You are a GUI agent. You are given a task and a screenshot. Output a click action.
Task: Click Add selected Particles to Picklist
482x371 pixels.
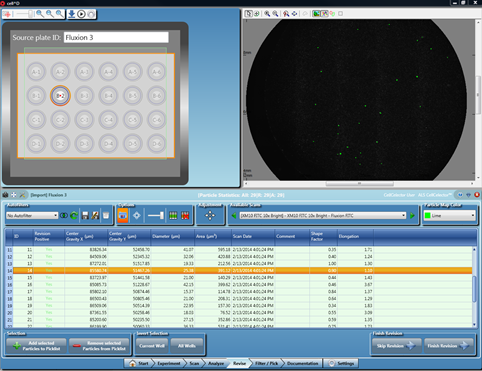click(37, 346)
